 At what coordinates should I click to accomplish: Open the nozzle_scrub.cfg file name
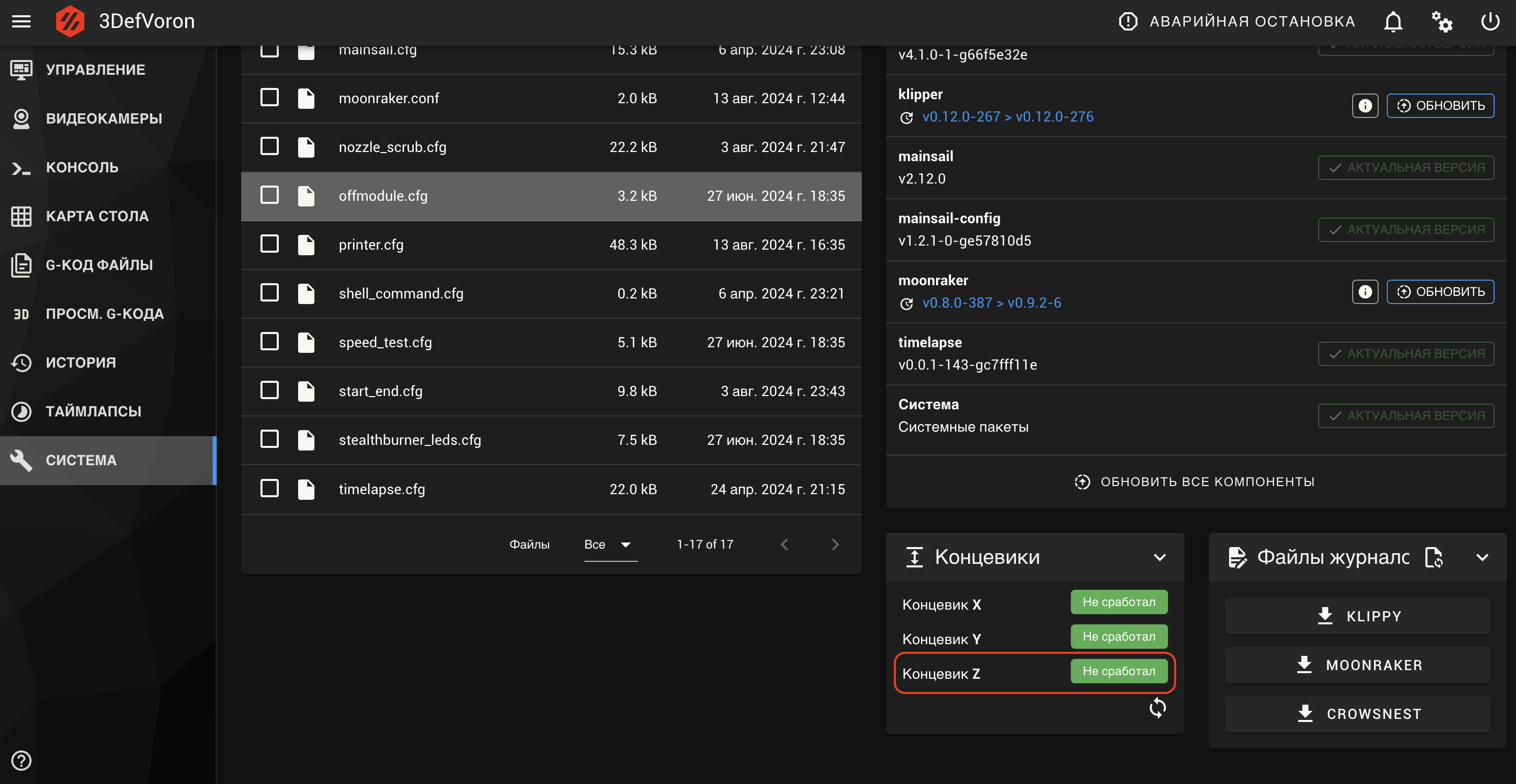point(393,147)
